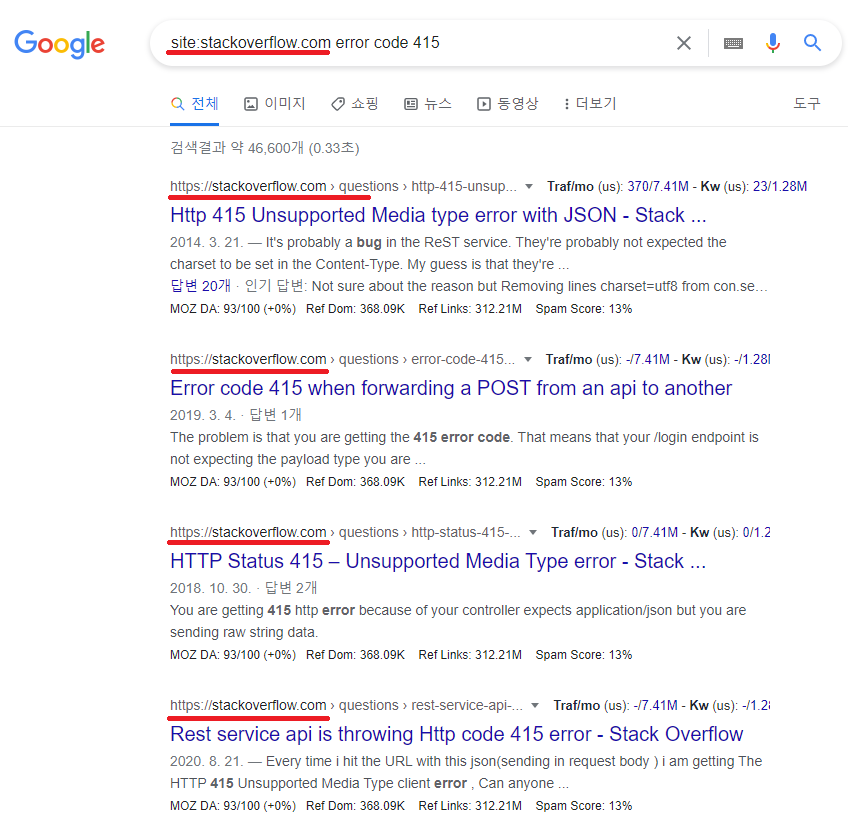Switch to the 뉴스 tab
Screen dimensions: 848x839
(x=428, y=103)
